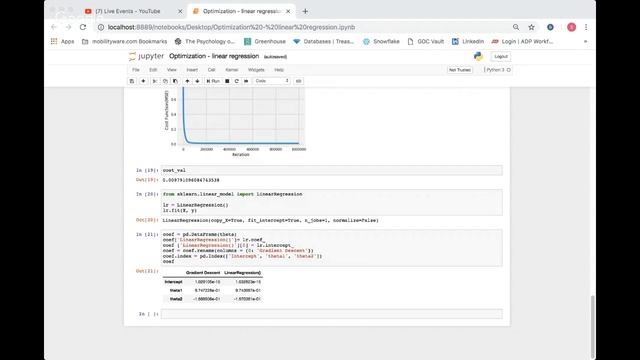Open the Greenhouse bookmark
The image size is (640, 360).
click(x=265, y=41)
